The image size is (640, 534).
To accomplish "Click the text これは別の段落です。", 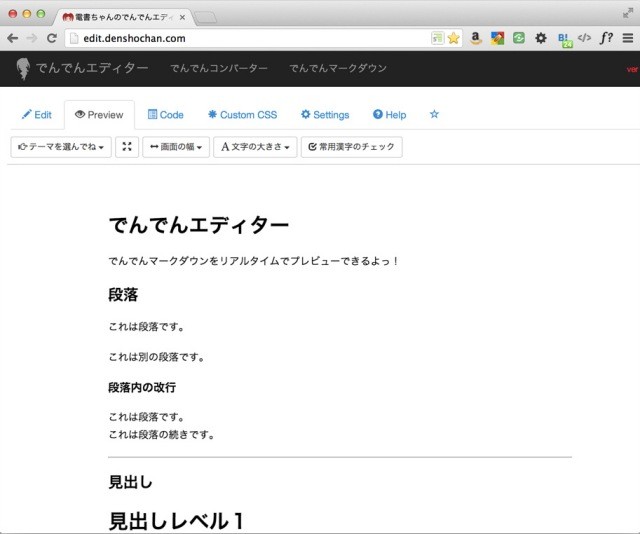I will [x=156, y=357].
